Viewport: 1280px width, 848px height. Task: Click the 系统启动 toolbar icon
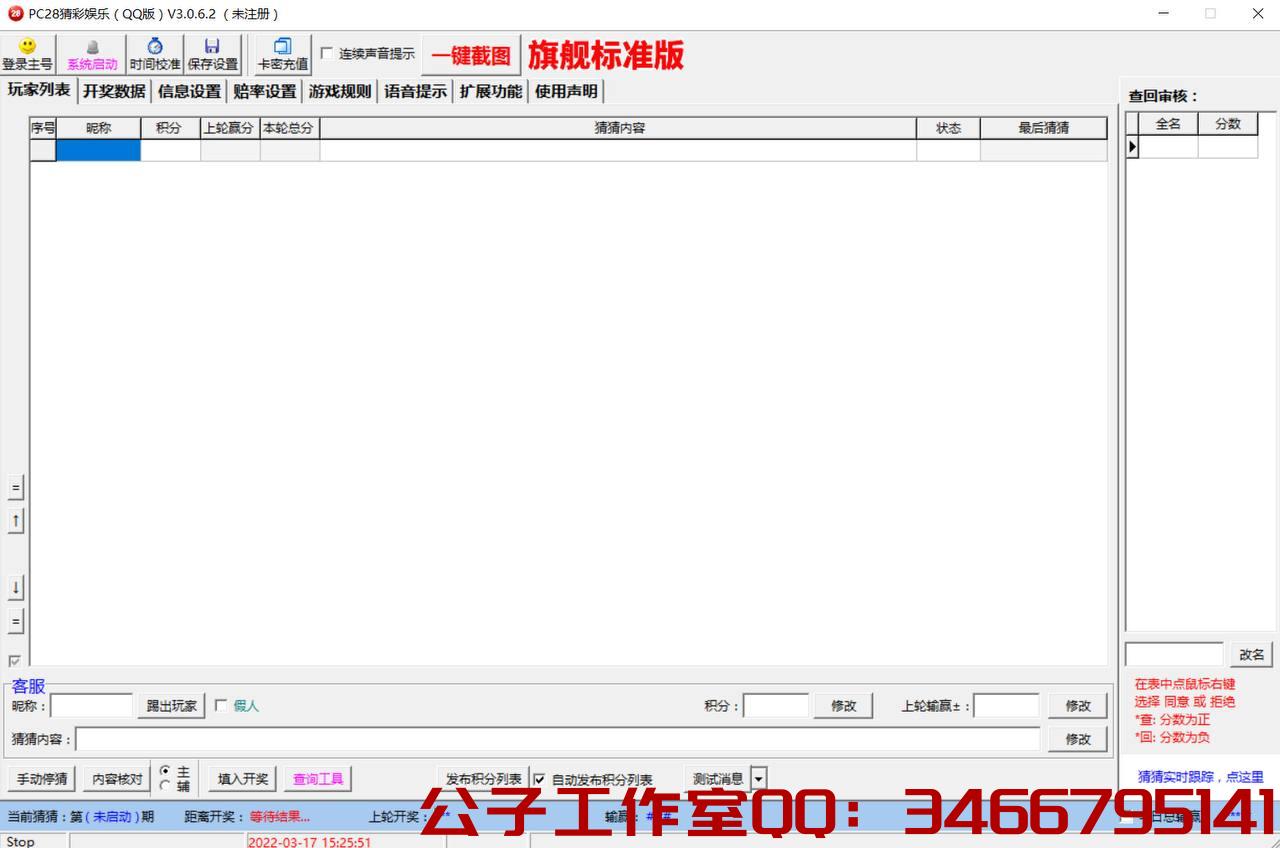tap(92, 54)
